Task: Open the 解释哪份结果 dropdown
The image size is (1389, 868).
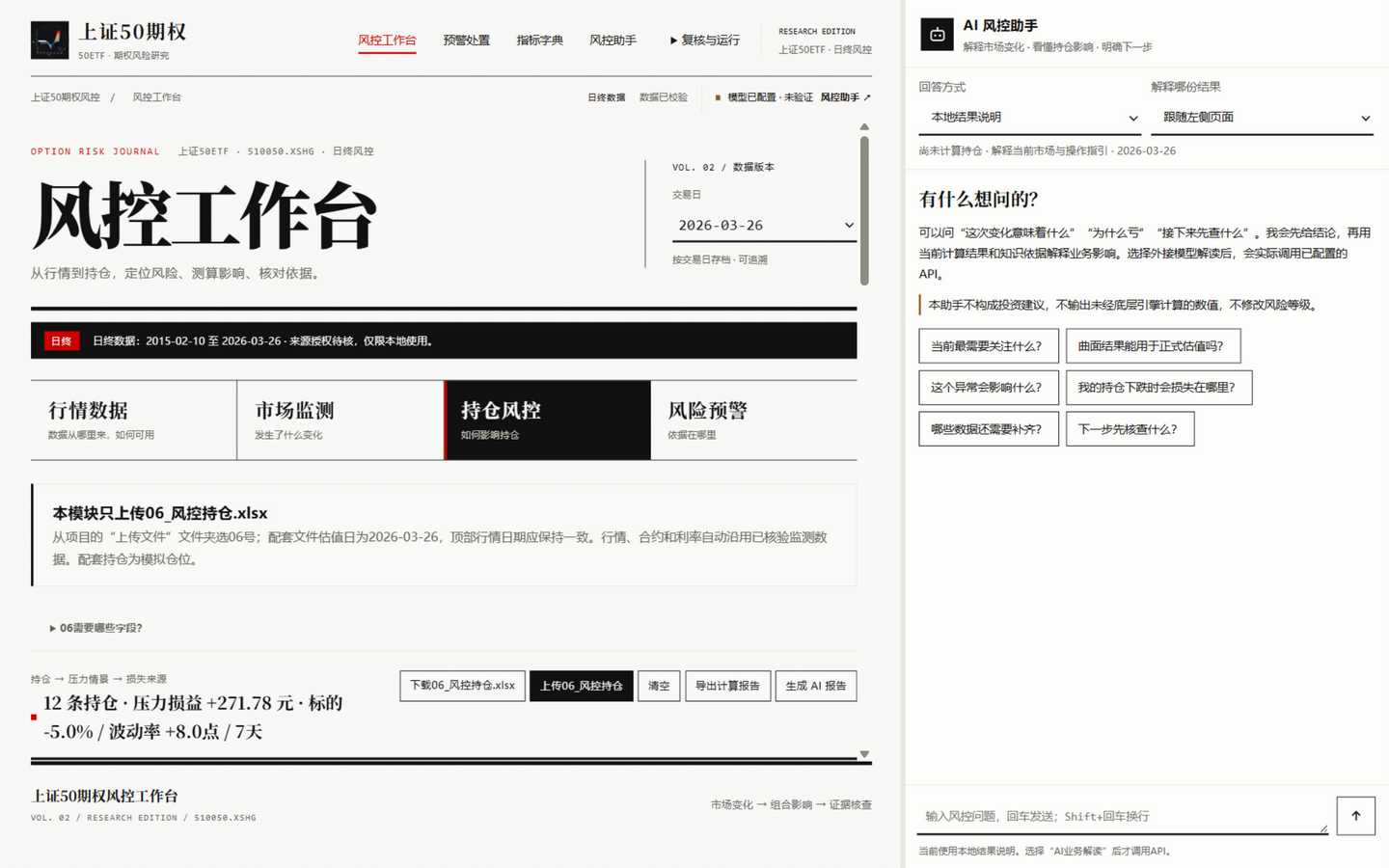Action: click(1262, 118)
